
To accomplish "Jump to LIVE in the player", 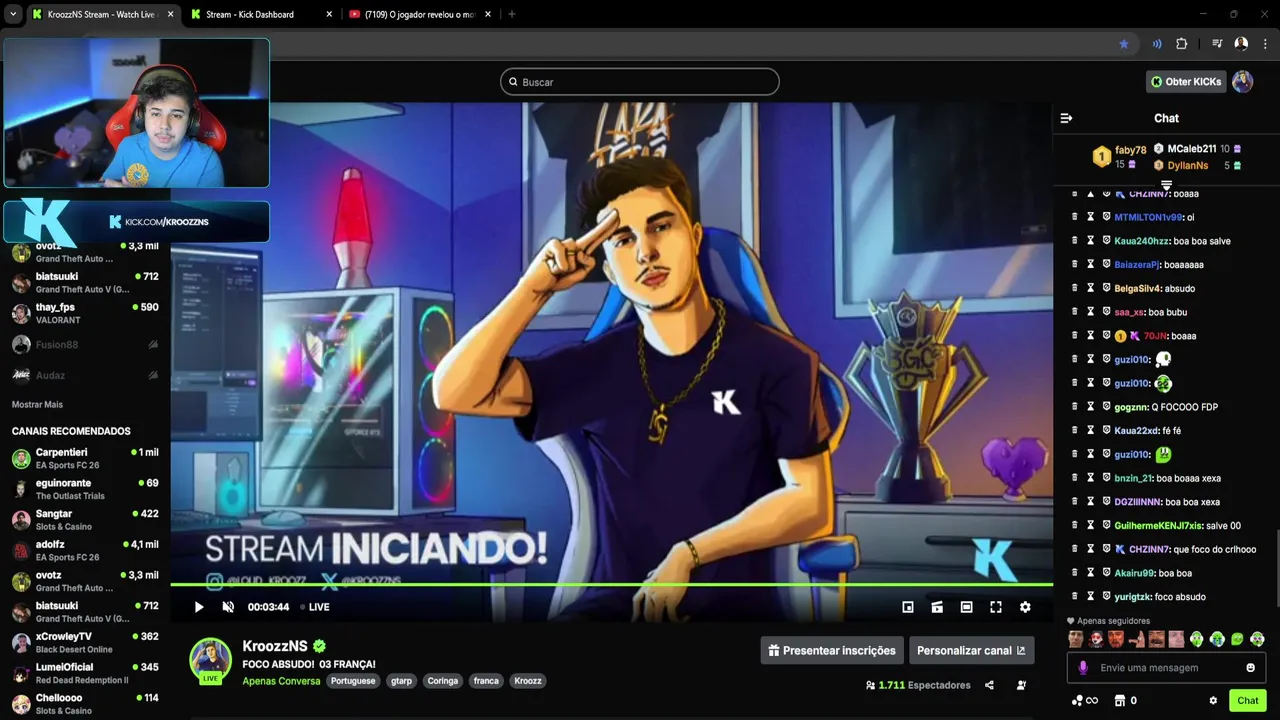I will click(x=314, y=607).
